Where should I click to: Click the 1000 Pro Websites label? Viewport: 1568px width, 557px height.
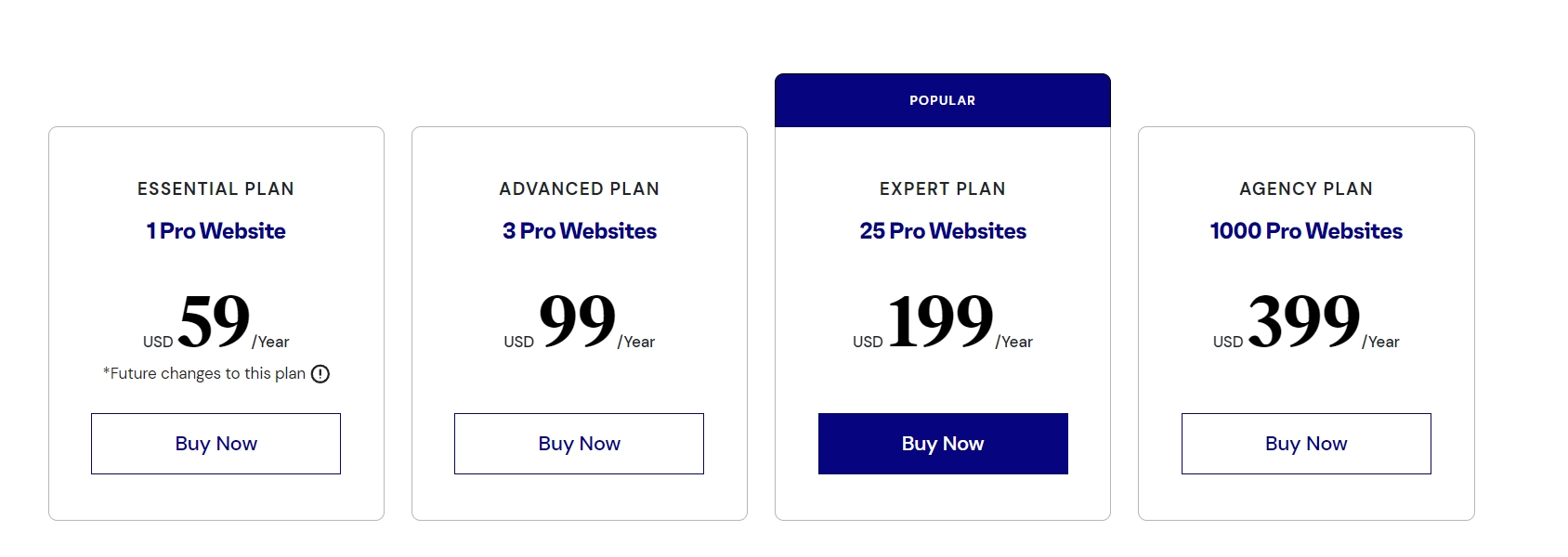(1305, 231)
